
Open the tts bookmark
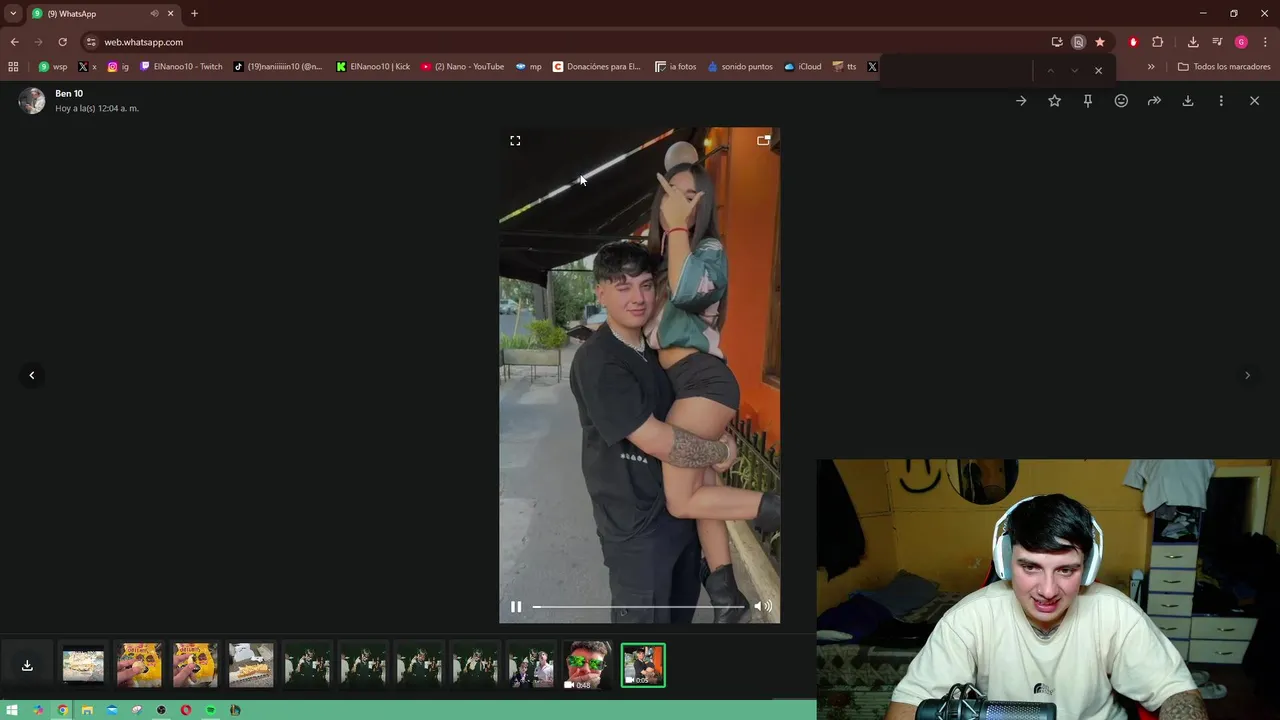pyautogui.click(x=845, y=67)
